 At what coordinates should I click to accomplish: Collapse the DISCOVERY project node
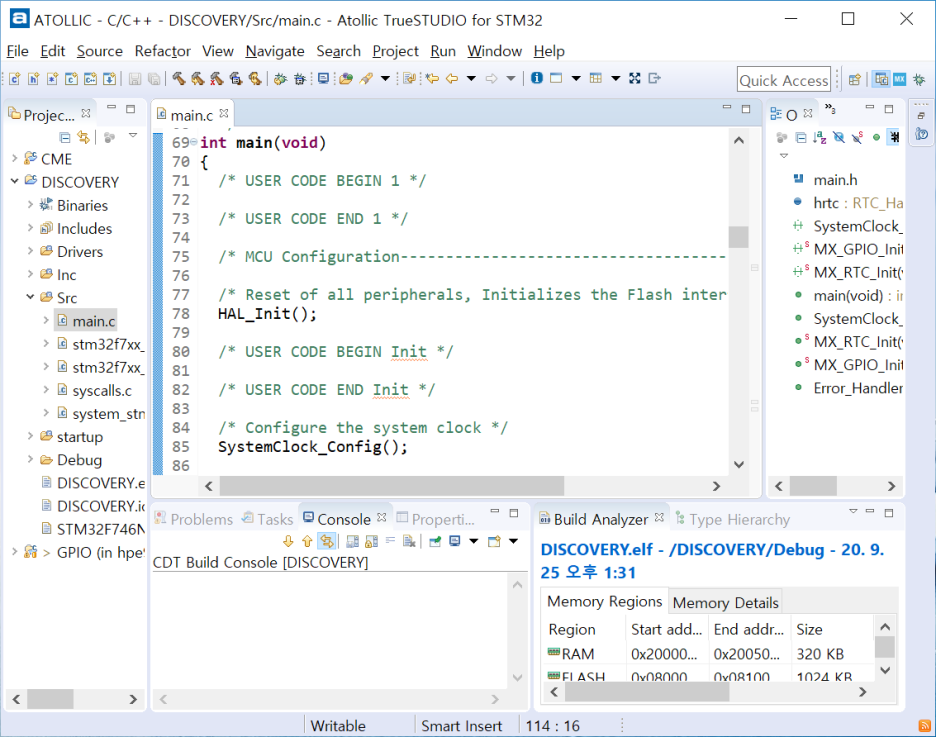[x=14, y=181]
